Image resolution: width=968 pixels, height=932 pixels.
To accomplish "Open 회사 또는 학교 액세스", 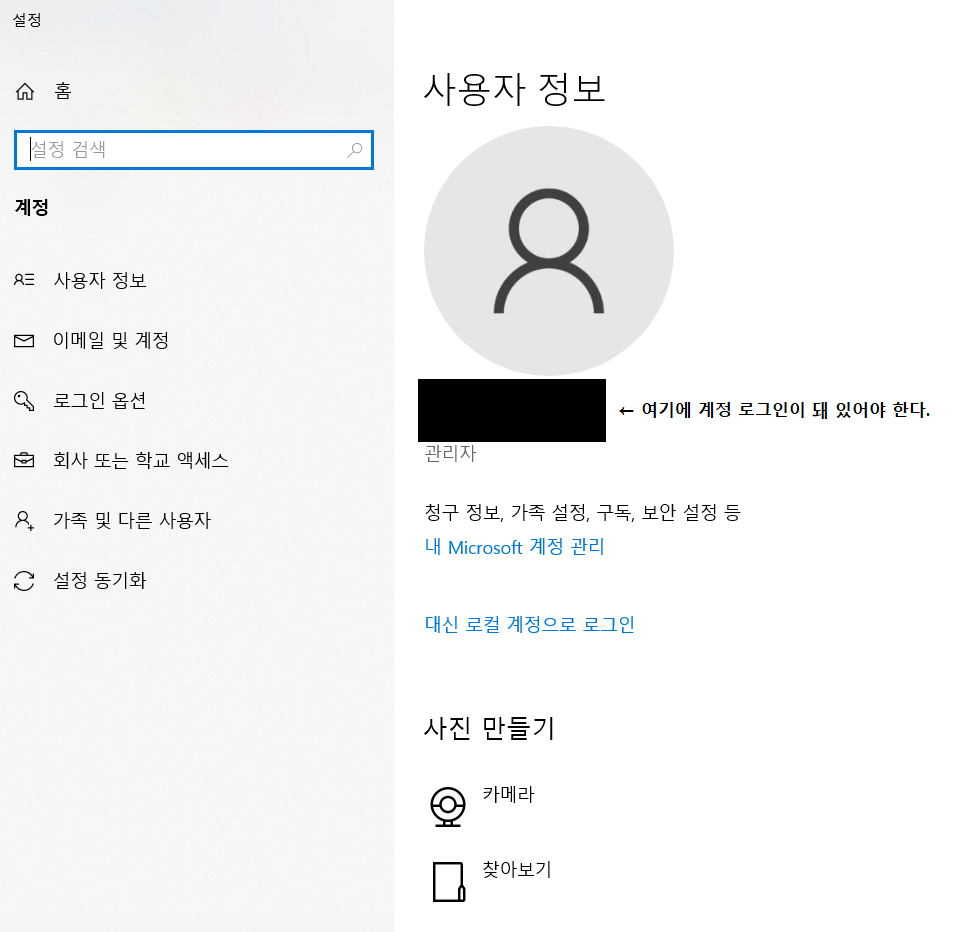I will click(x=141, y=460).
